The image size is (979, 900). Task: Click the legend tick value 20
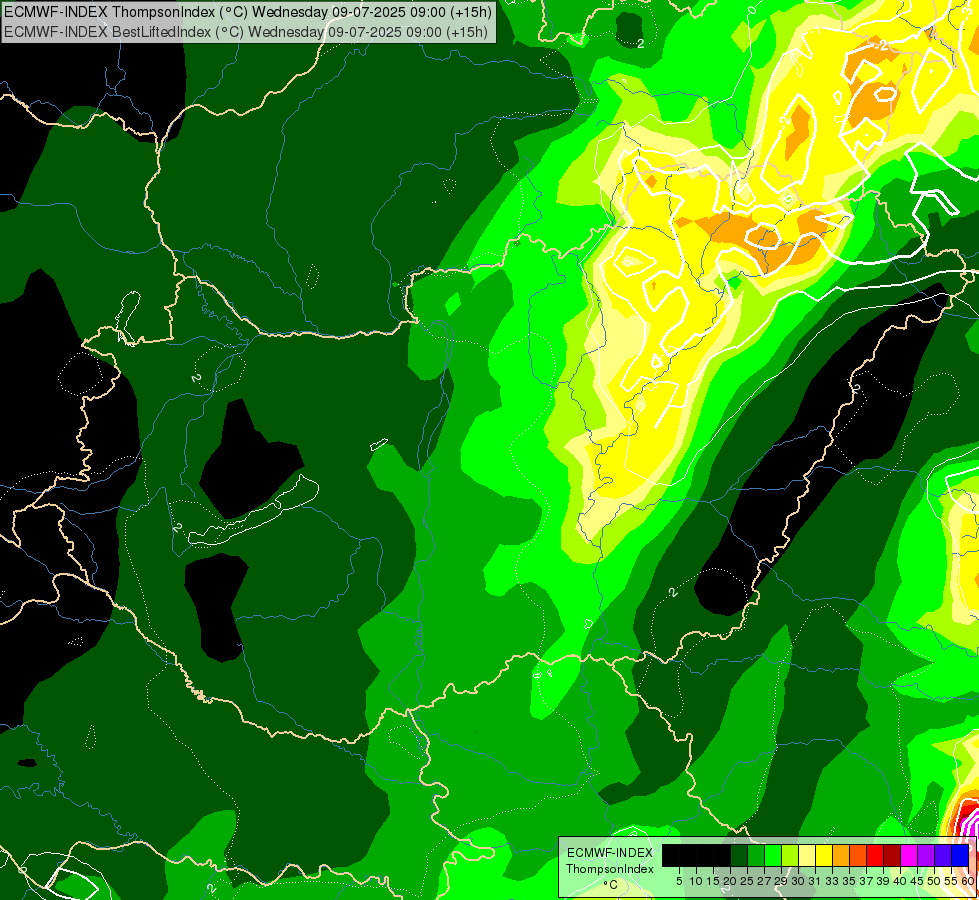click(730, 881)
